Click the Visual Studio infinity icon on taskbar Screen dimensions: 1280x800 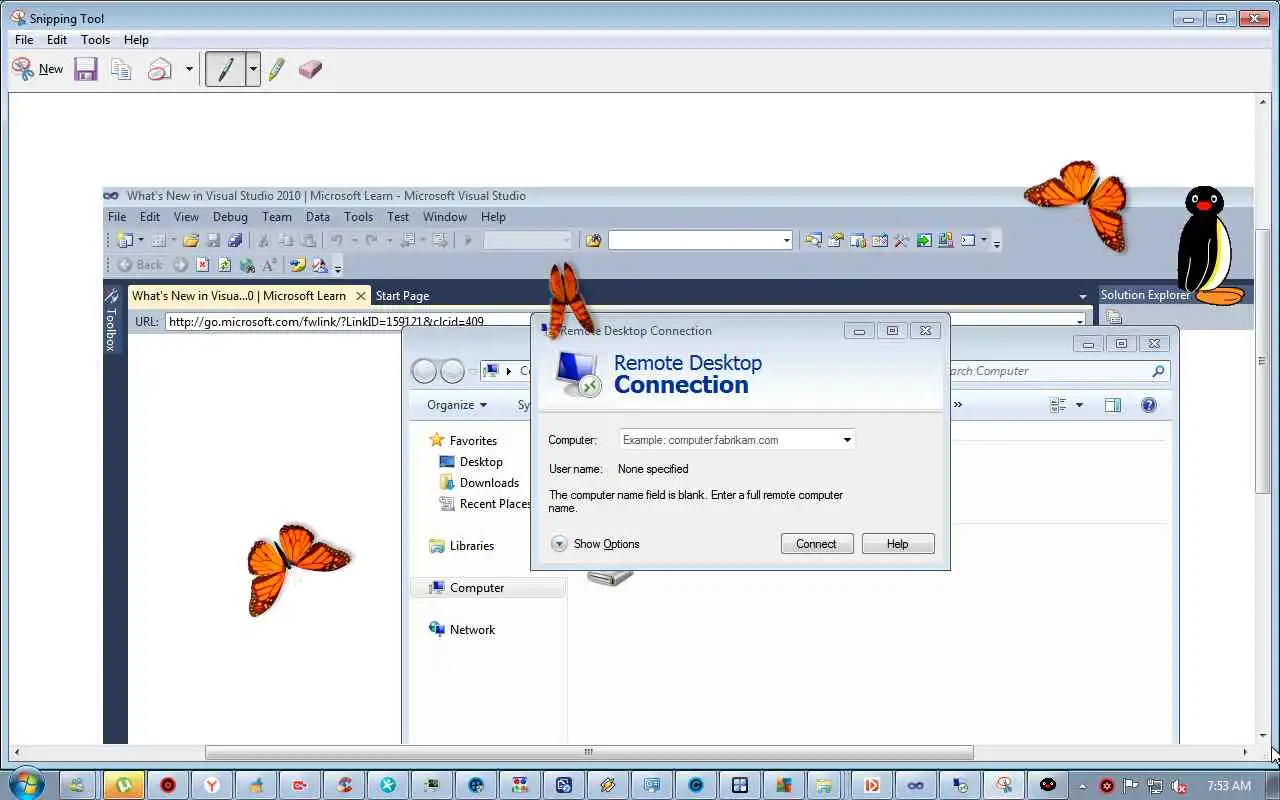tap(915, 785)
